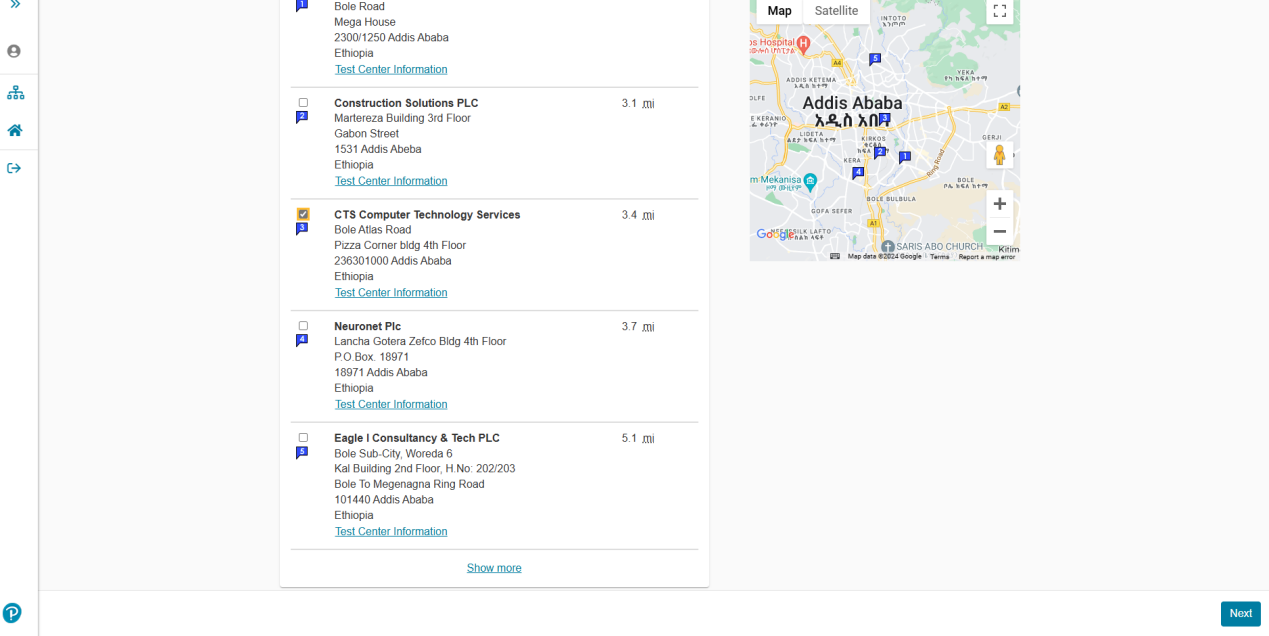Click the Pearson logo at bottom left

coord(13,613)
